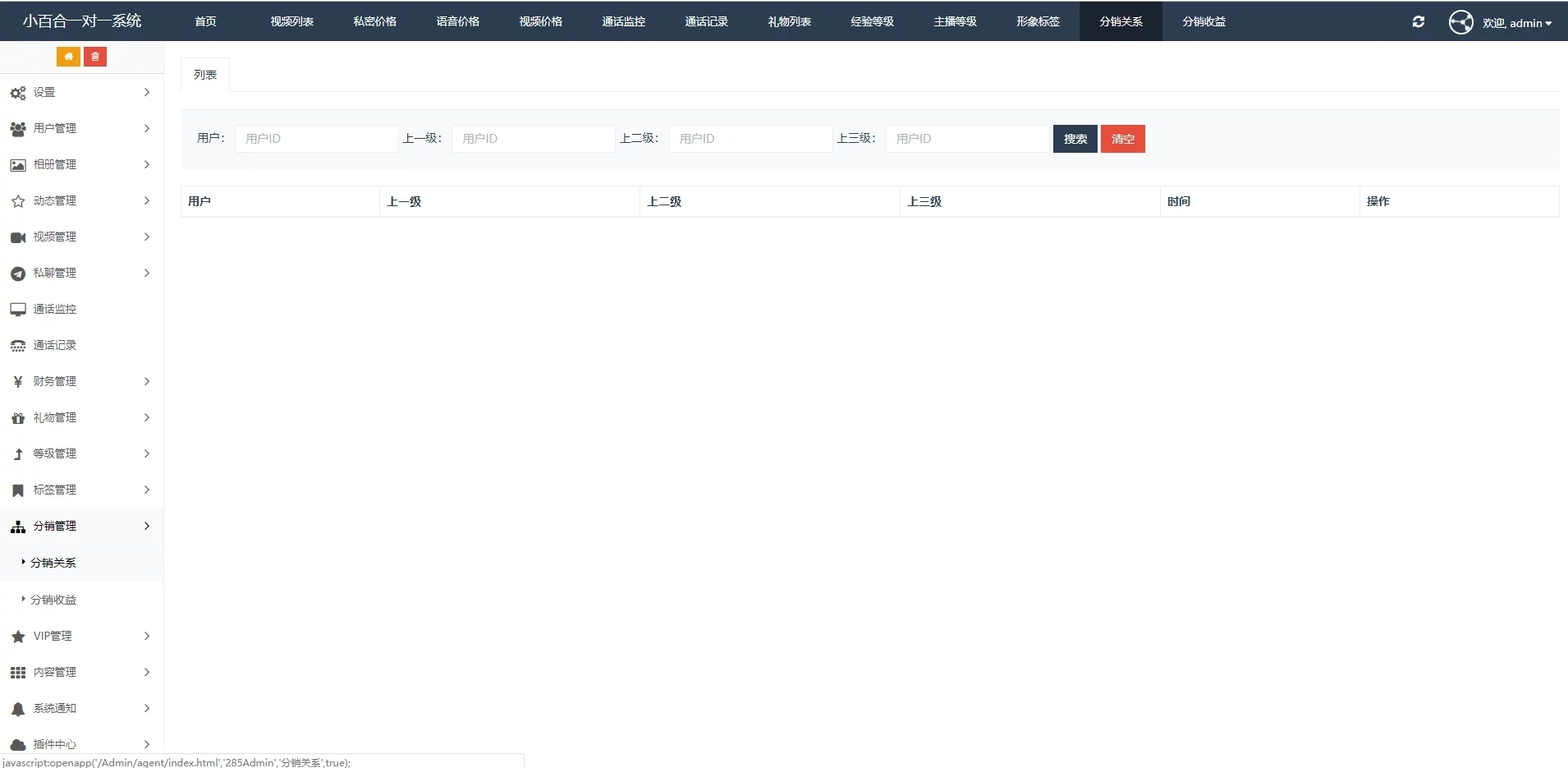The height and width of the screenshot is (768, 1568).
Task: Collapse the 分销管理 sidebar section
Action: click(147, 526)
